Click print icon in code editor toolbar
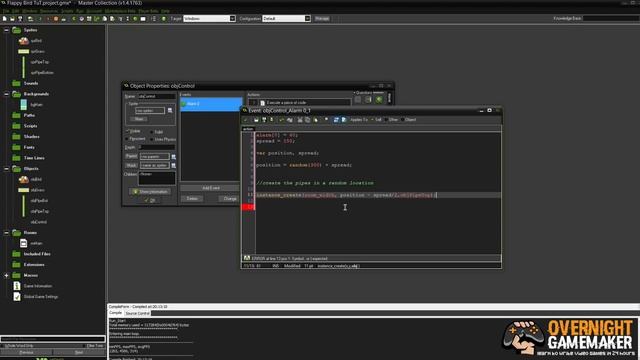 [271, 120]
